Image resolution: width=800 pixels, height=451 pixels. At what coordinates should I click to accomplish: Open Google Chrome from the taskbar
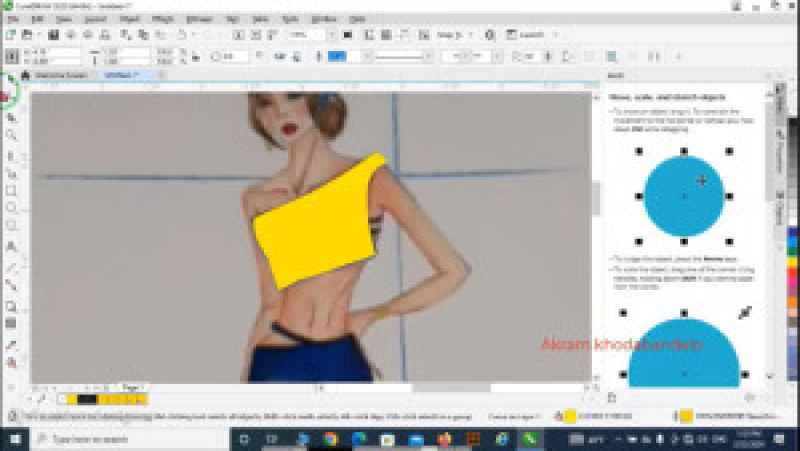click(x=331, y=439)
